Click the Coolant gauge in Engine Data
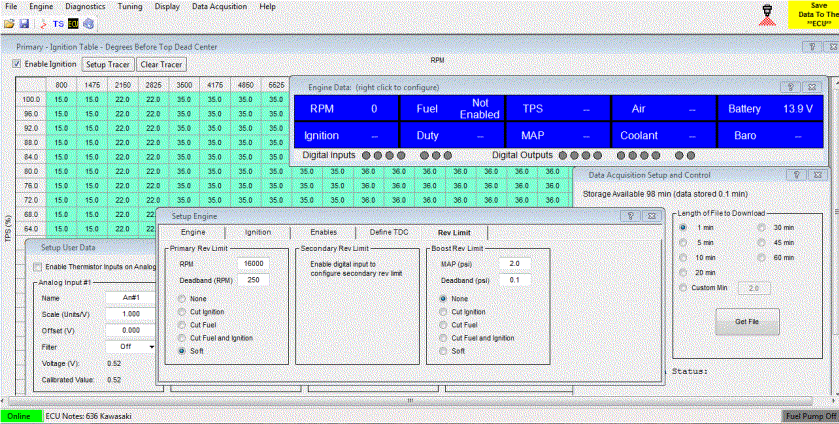This screenshot has height=424, width=839. [664, 135]
